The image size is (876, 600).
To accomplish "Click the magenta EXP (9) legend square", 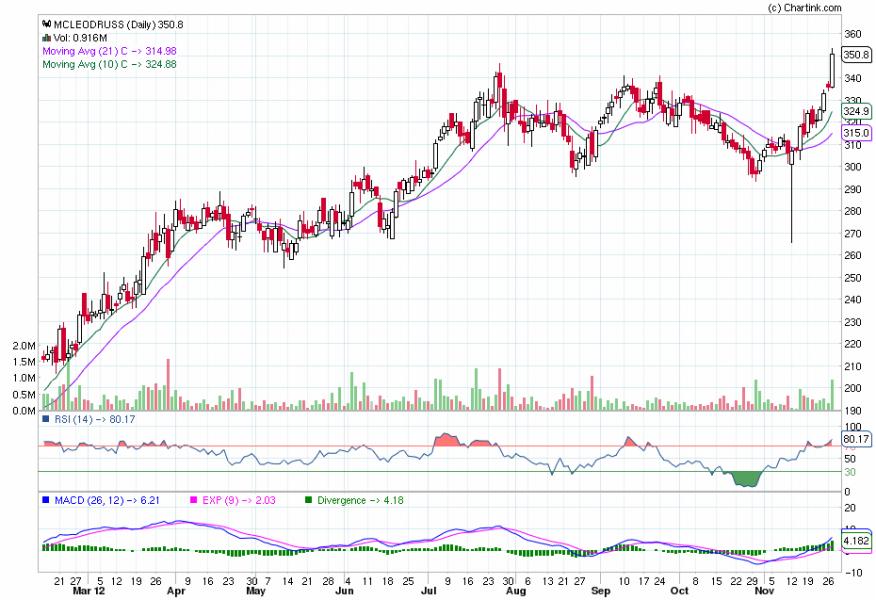I will pyautogui.click(x=194, y=500).
